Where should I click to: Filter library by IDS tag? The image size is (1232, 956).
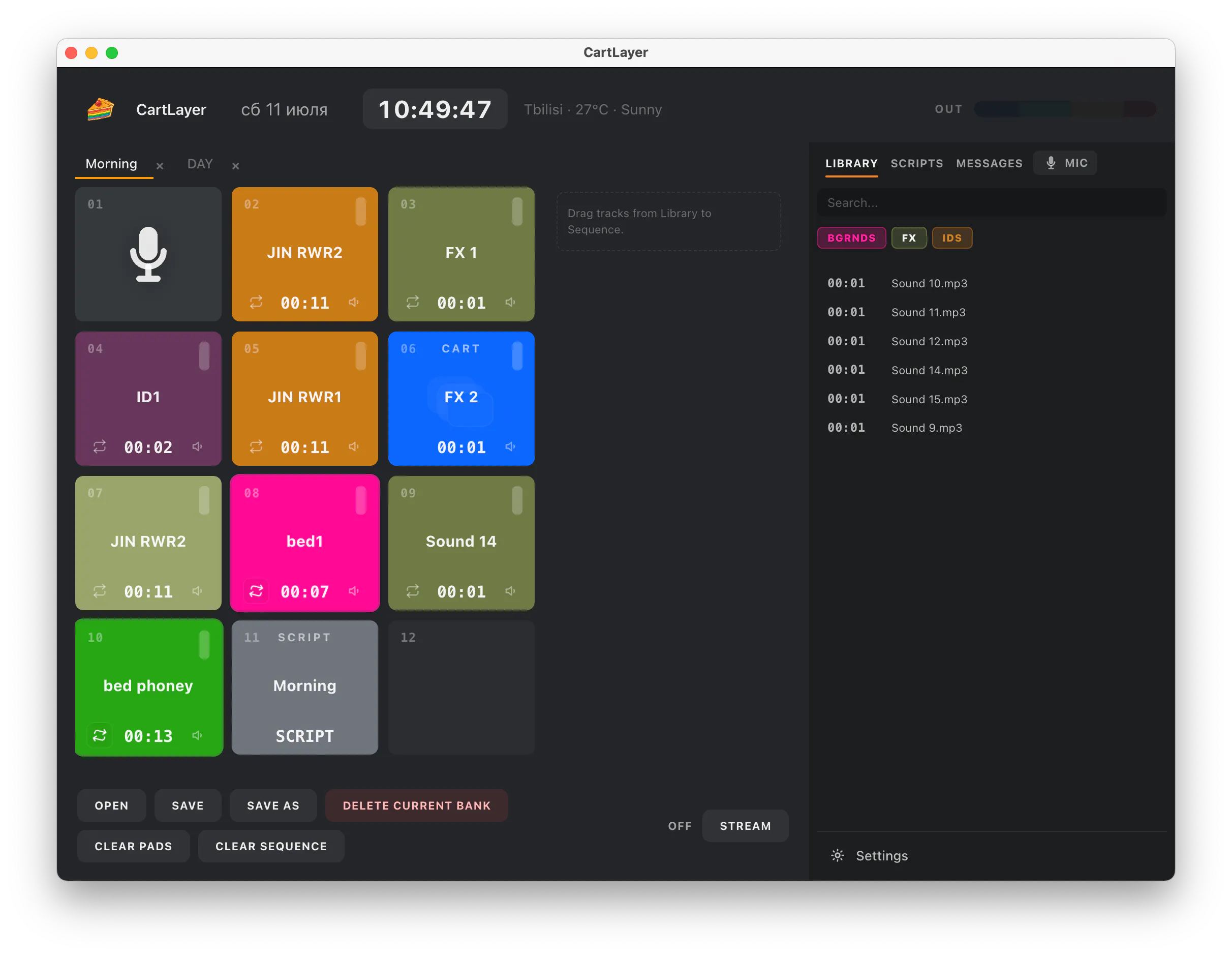pos(952,238)
